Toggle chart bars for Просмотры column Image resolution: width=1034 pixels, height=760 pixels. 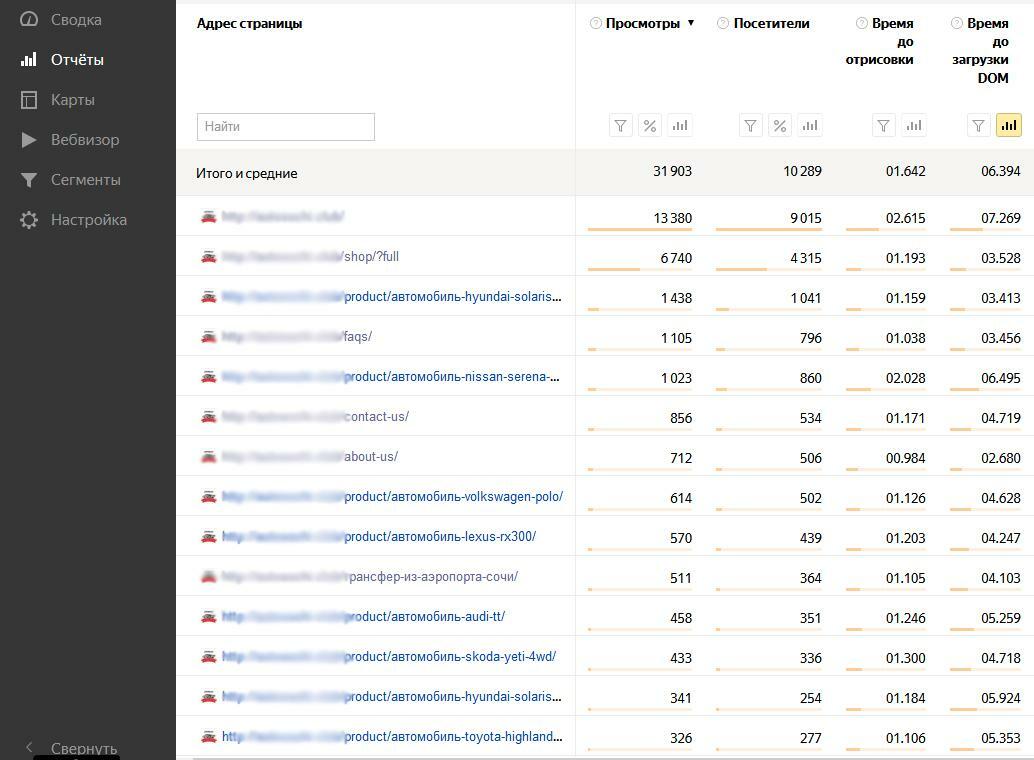click(680, 126)
